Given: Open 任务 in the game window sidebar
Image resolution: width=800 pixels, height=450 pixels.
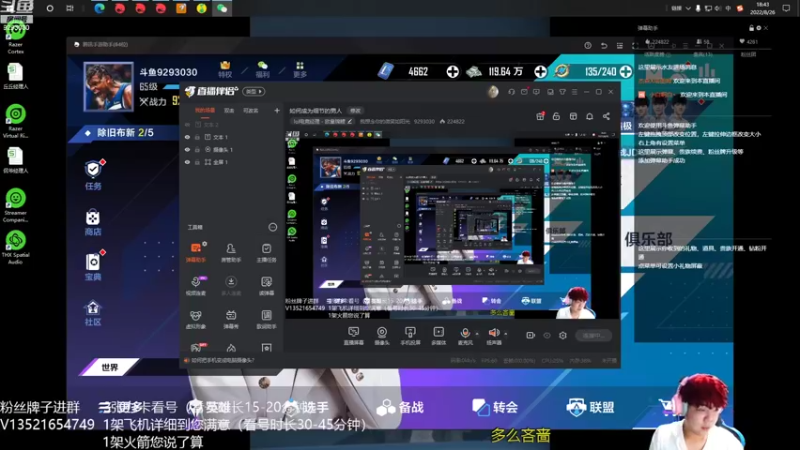Looking at the screenshot, I should tap(93, 175).
